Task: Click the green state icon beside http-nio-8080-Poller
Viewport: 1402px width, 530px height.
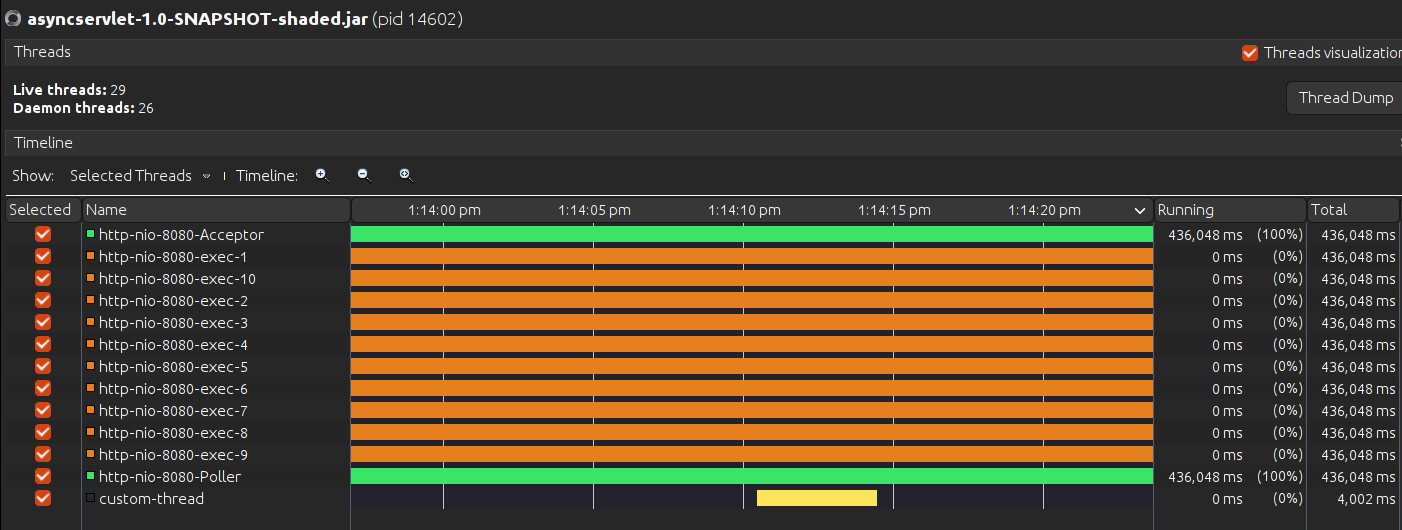Action: pyautogui.click(x=90, y=476)
